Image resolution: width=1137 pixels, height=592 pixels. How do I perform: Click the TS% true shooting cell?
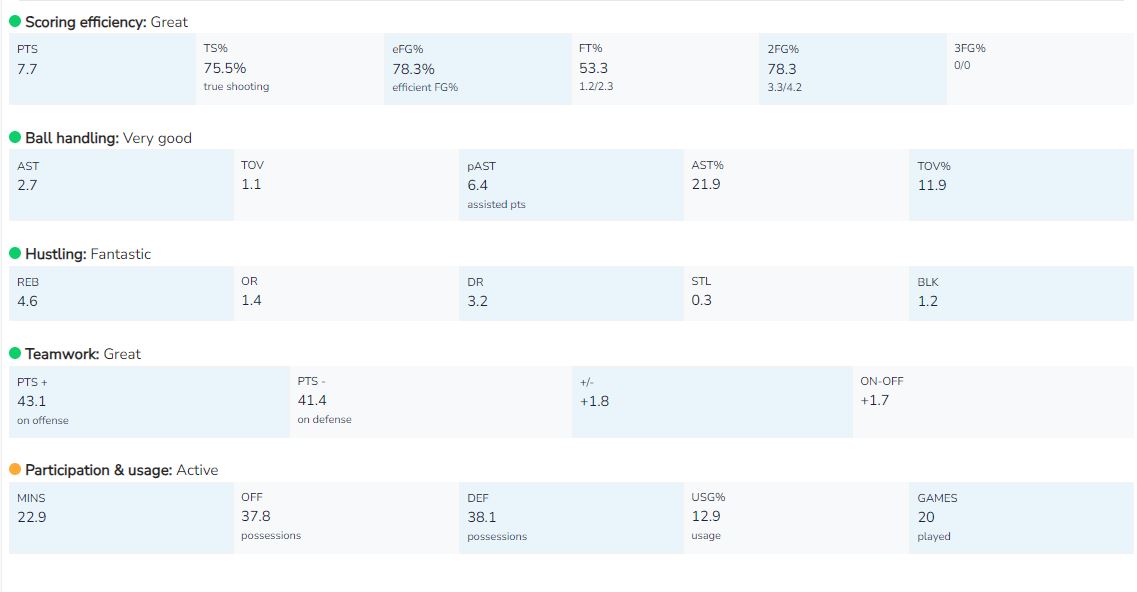[289, 69]
